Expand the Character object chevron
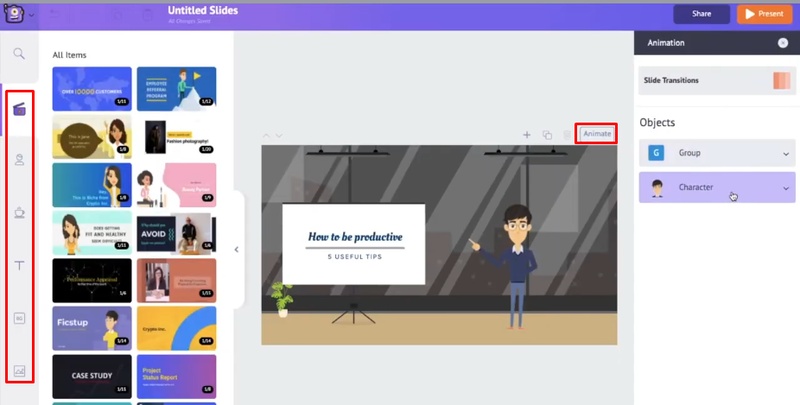The height and width of the screenshot is (405, 800). [x=786, y=188]
